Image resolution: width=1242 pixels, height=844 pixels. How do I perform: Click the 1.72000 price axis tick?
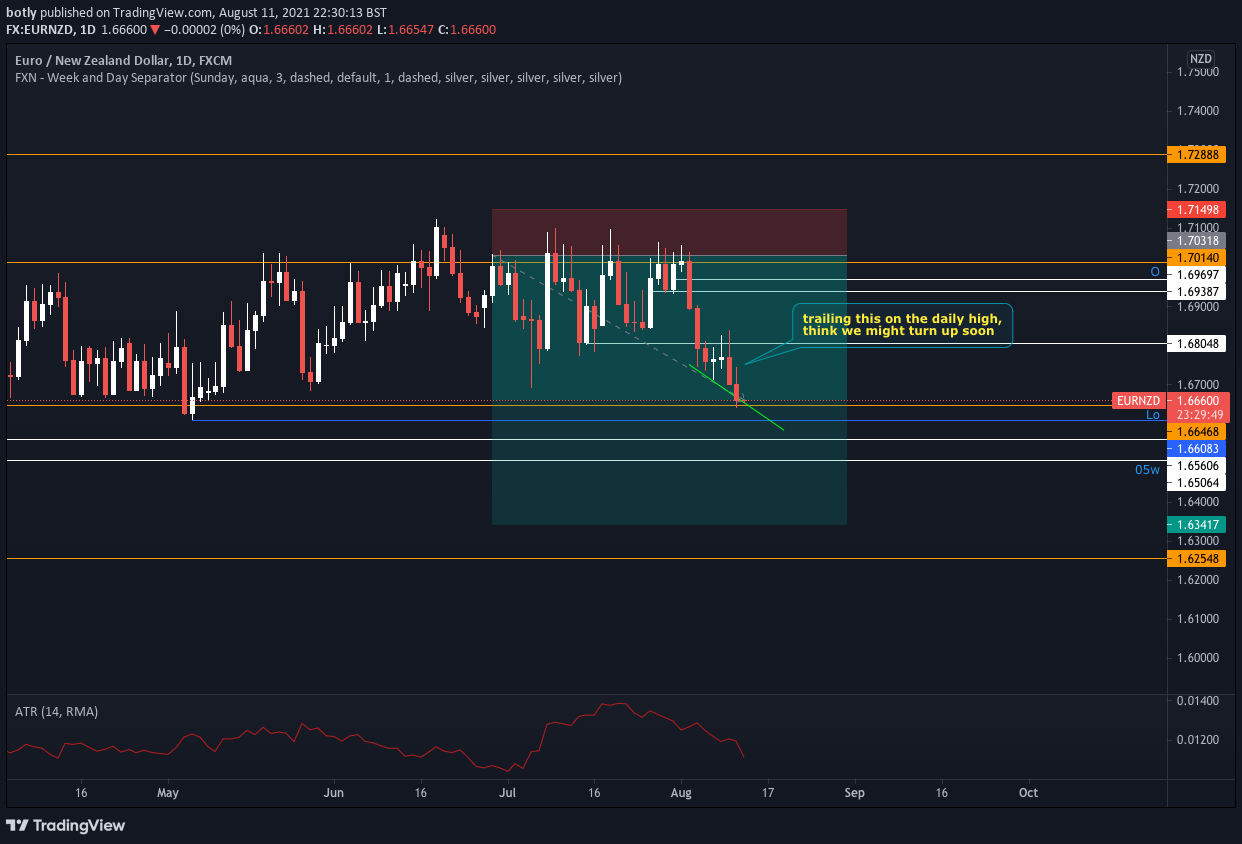click(1196, 189)
